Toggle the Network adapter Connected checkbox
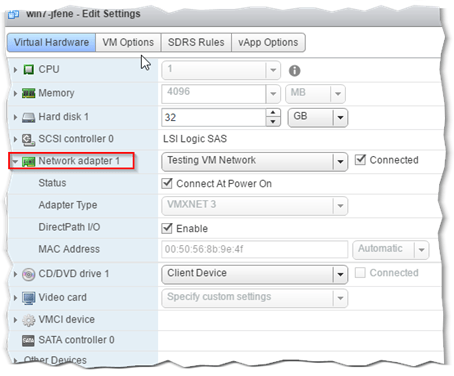This screenshot has height=376, width=454. pos(360,160)
